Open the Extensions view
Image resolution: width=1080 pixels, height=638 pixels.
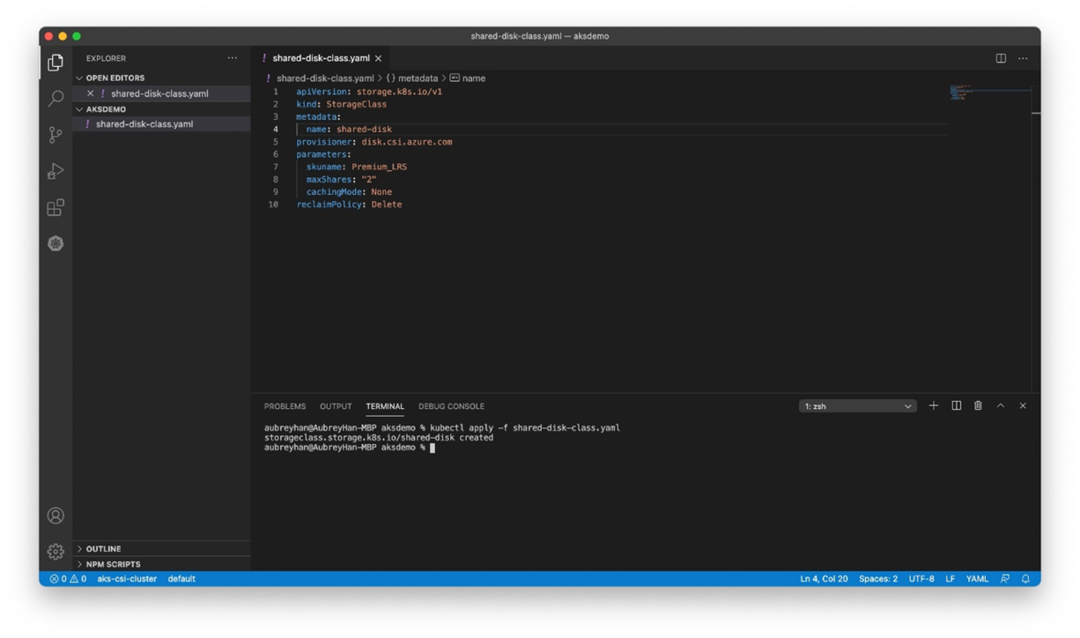pos(56,208)
